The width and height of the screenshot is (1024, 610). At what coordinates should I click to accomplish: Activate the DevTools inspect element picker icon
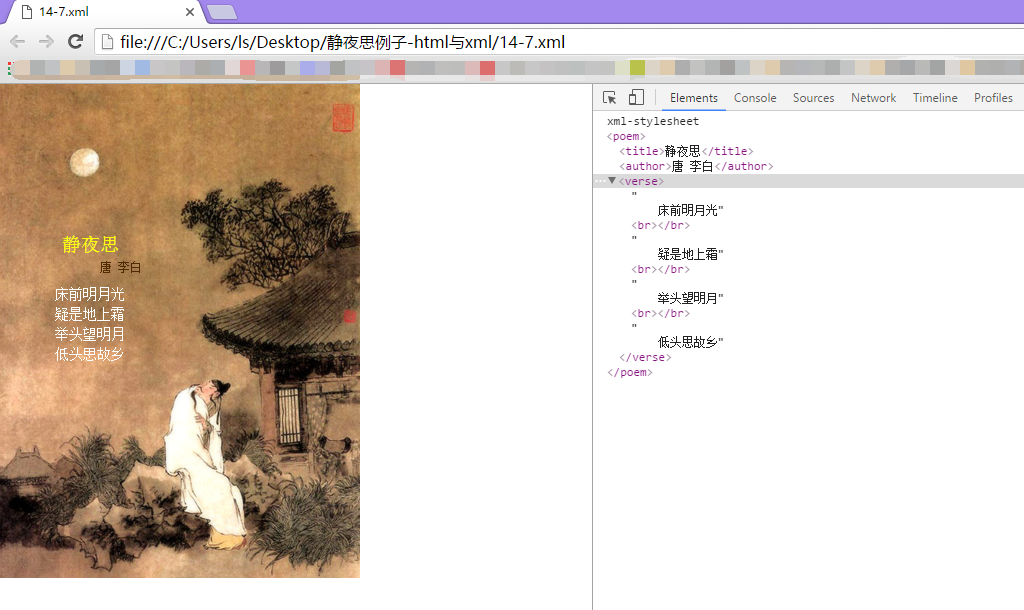coord(609,97)
